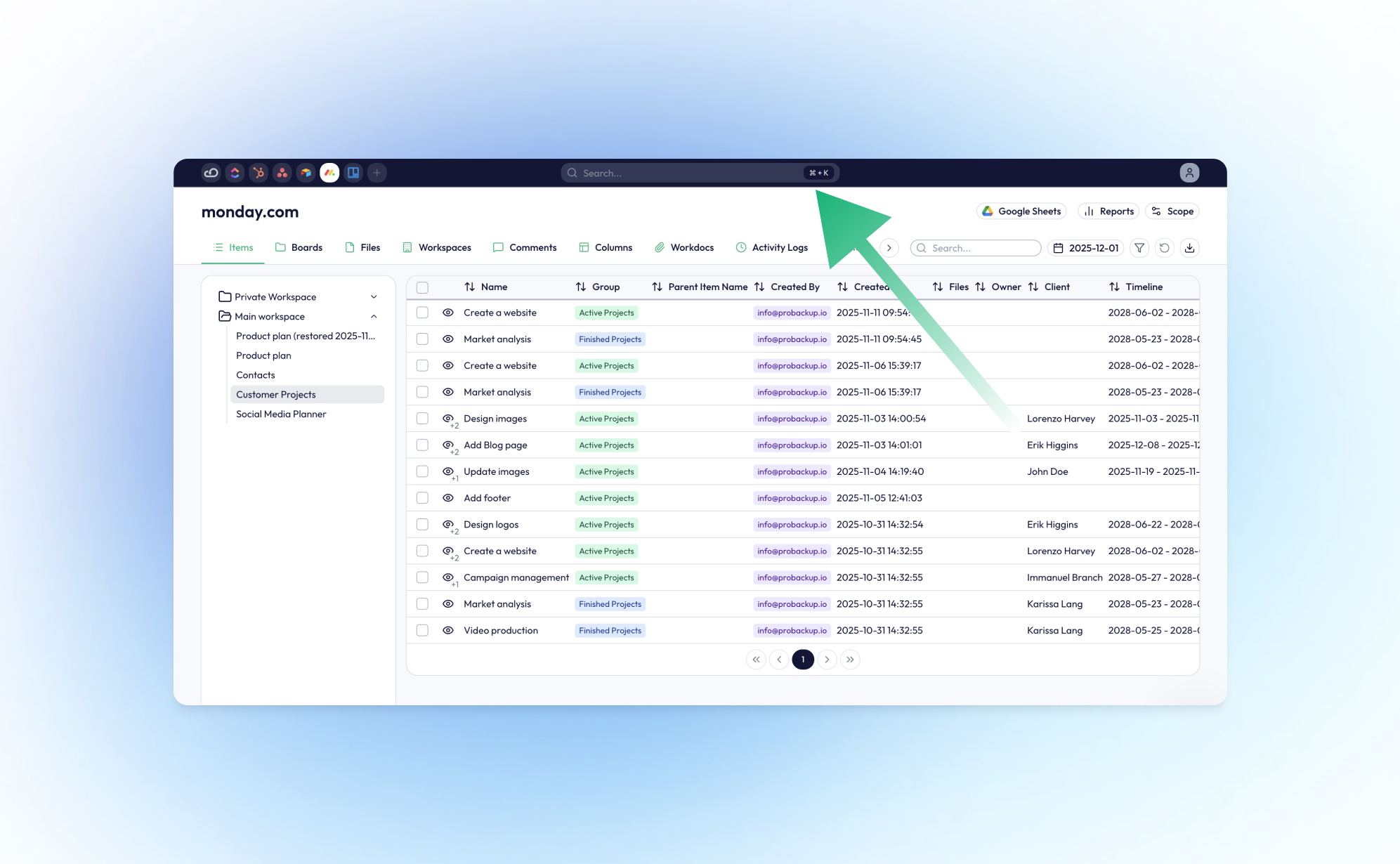
Task: Click the monday.com app icon
Action: click(x=329, y=173)
